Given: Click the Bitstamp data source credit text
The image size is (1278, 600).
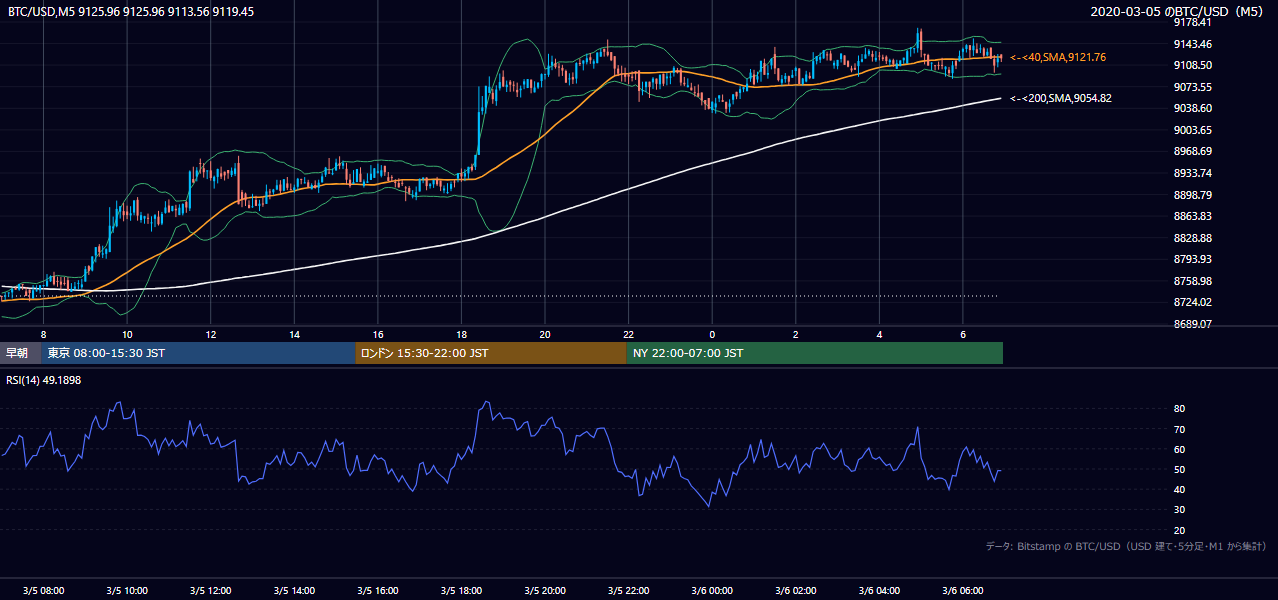Looking at the screenshot, I should click(1127, 546).
